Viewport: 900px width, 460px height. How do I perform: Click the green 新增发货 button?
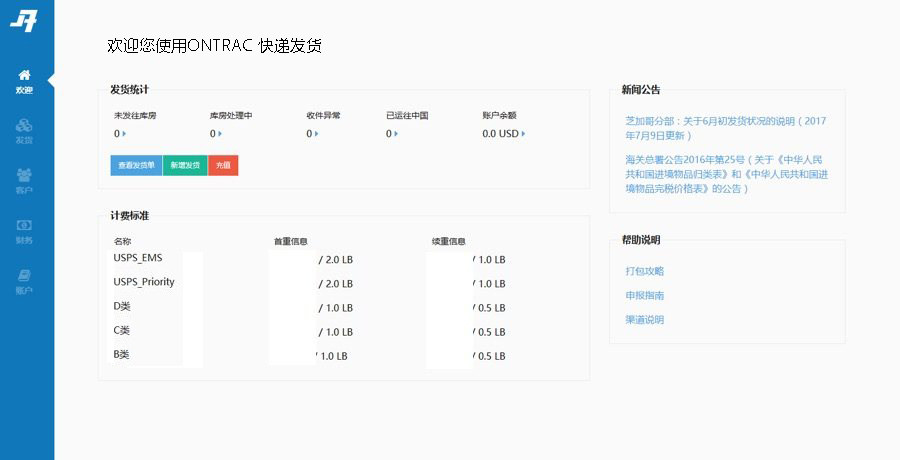click(185, 165)
